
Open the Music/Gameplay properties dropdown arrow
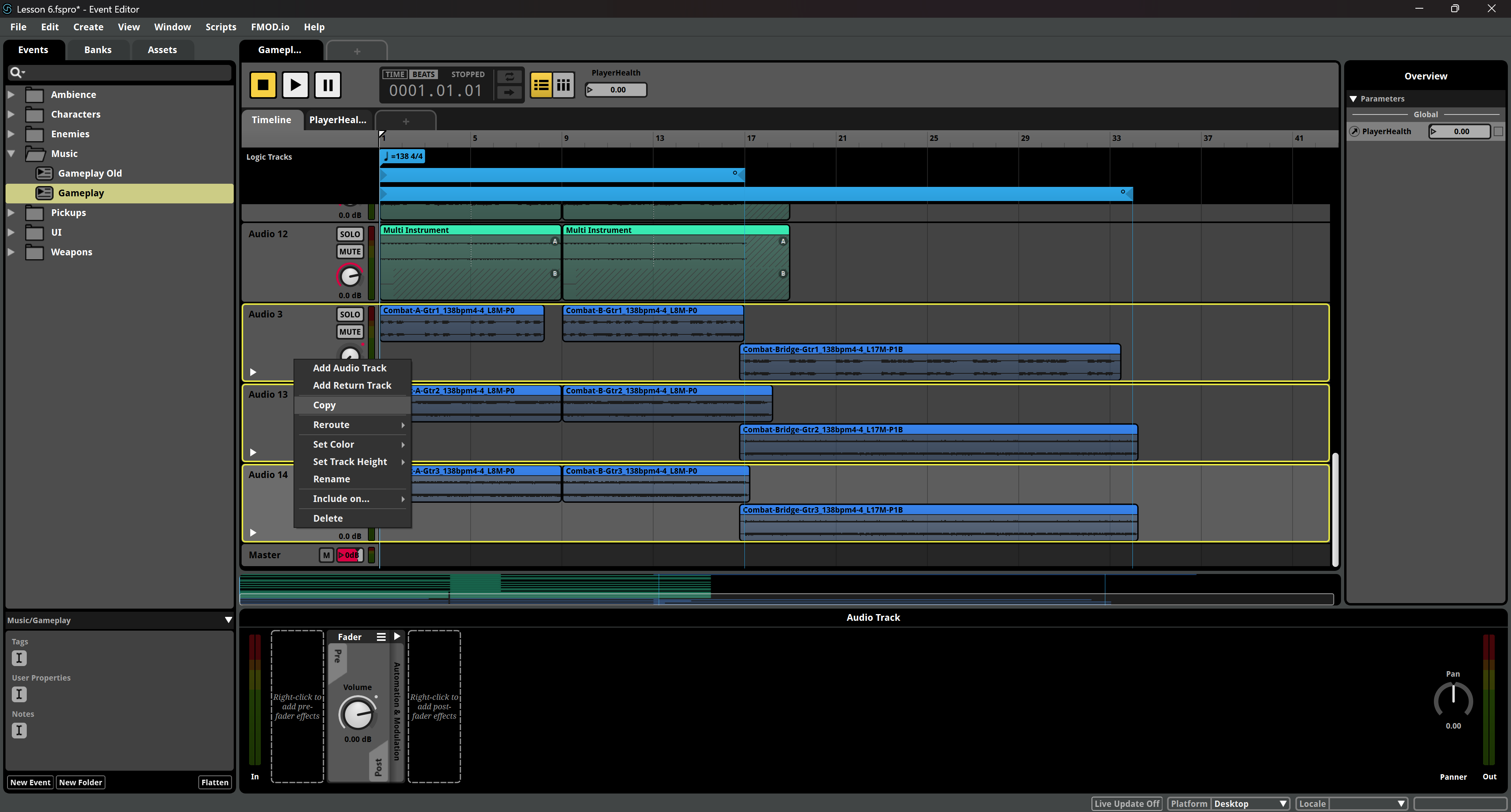tap(228, 620)
